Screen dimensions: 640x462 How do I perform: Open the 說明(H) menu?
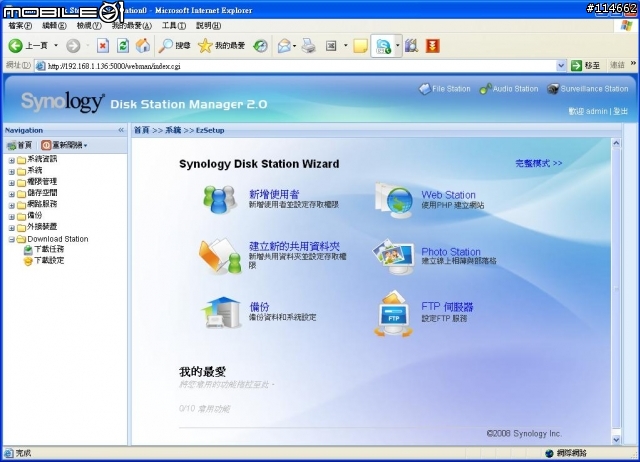click(x=208, y=26)
